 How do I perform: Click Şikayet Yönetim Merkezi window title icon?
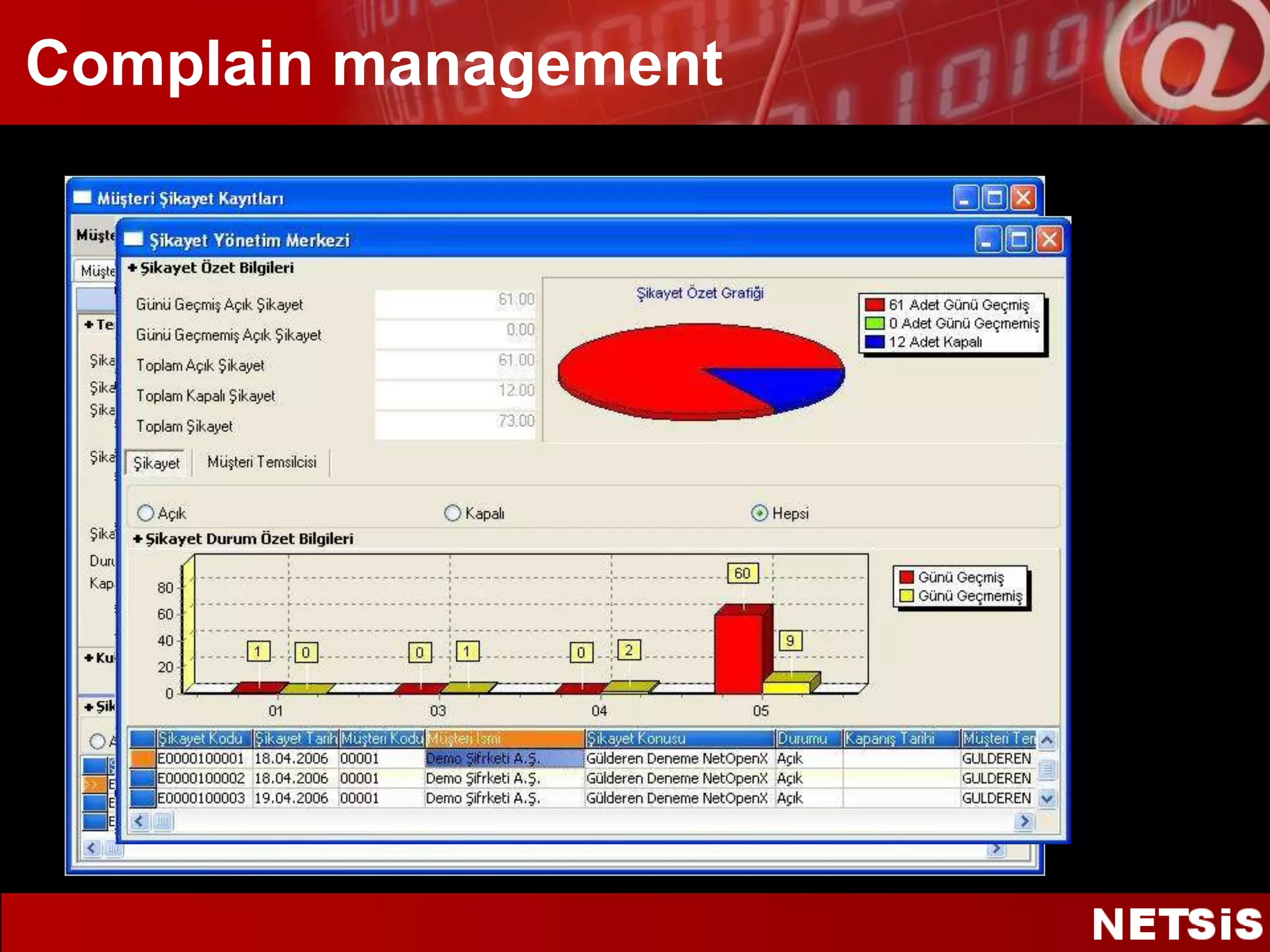(x=133, y=240)
